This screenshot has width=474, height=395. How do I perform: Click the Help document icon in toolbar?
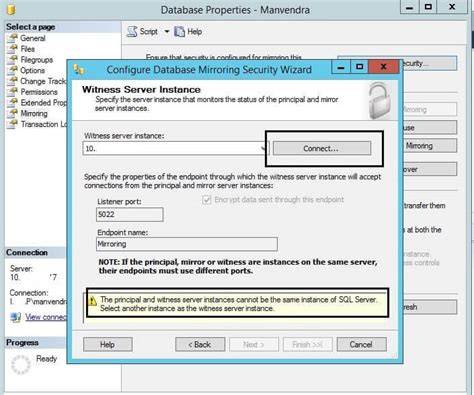(x=179, y=32)
